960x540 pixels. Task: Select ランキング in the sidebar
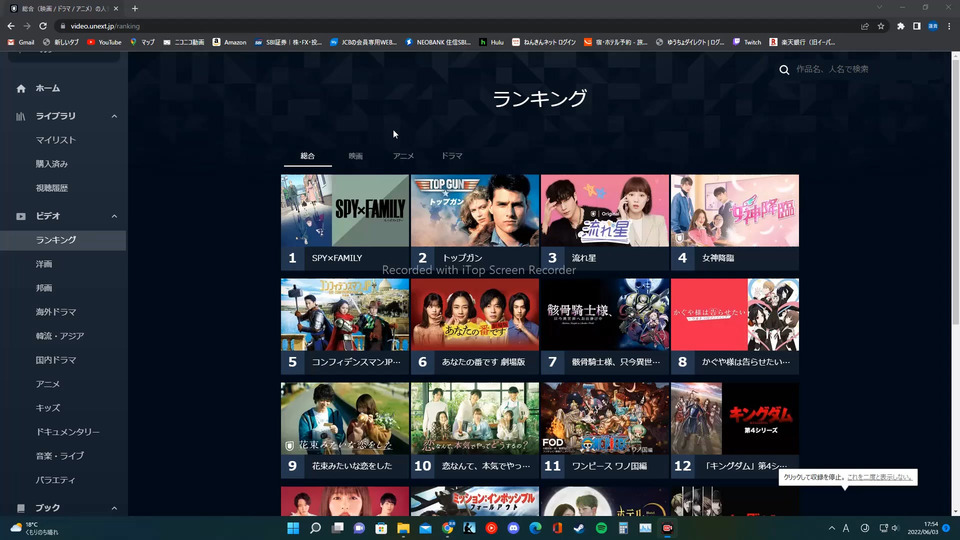tap(63, 240)
